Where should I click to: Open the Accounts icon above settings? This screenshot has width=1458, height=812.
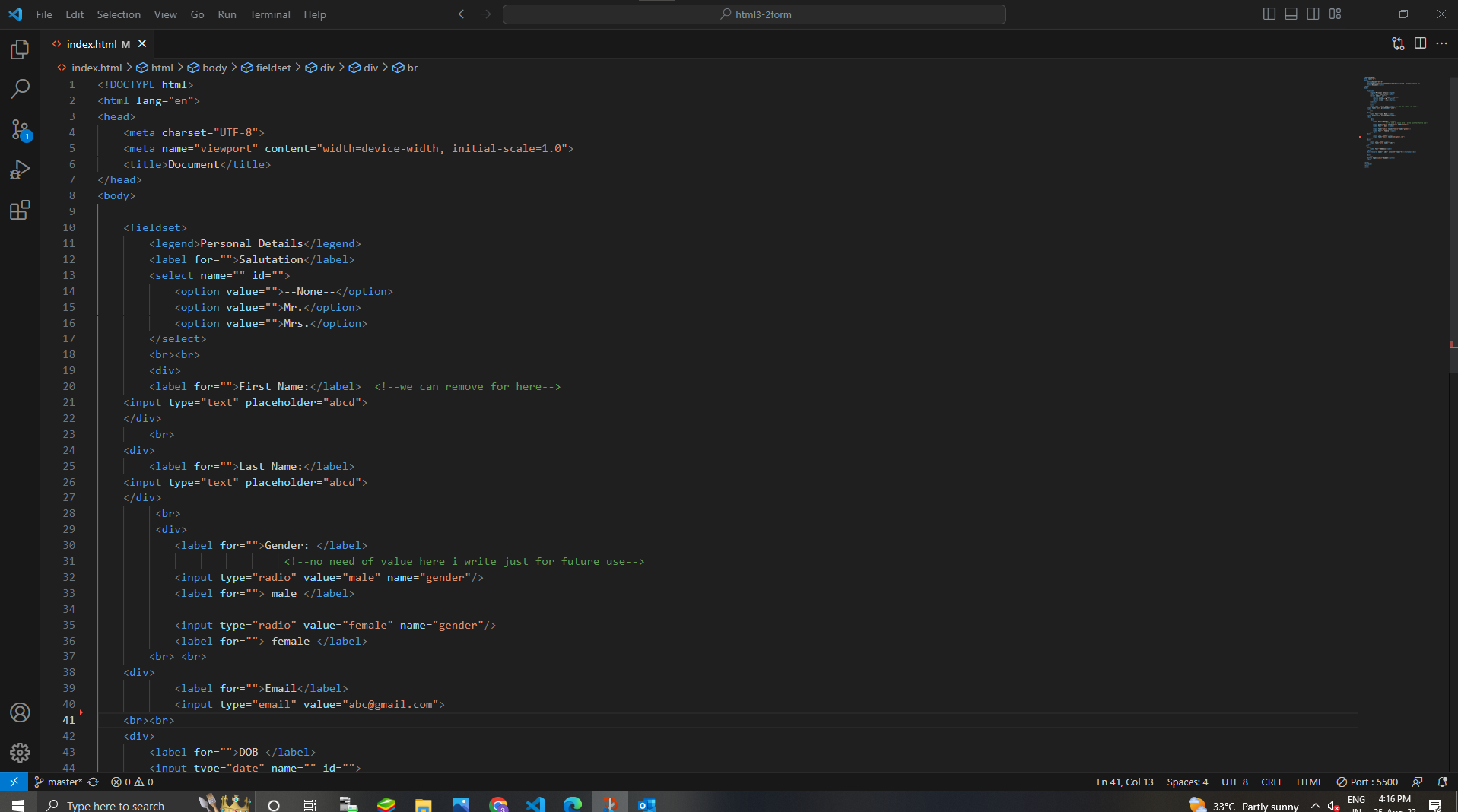tap(19, 712)
